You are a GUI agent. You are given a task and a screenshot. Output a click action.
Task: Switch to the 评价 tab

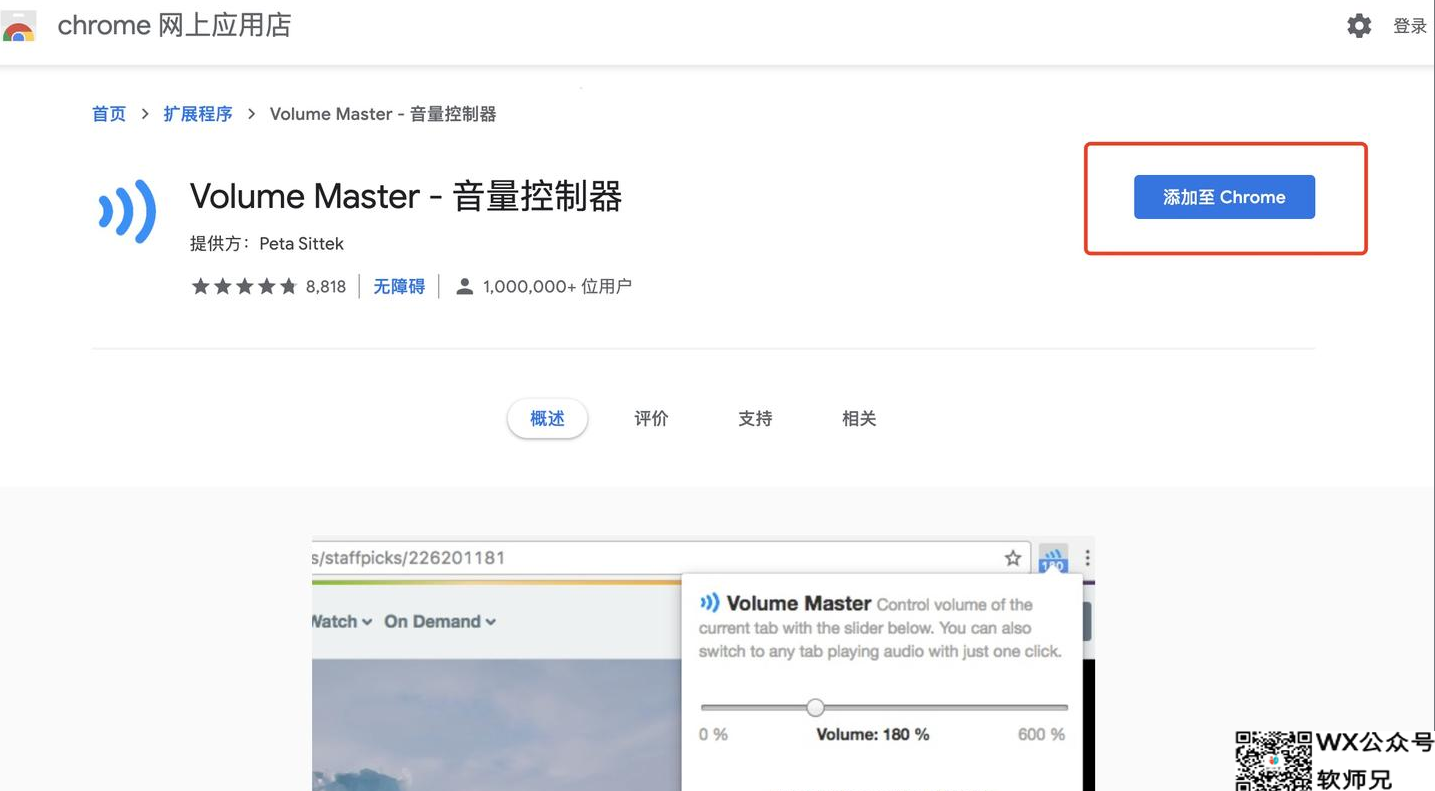click(651, 418)
